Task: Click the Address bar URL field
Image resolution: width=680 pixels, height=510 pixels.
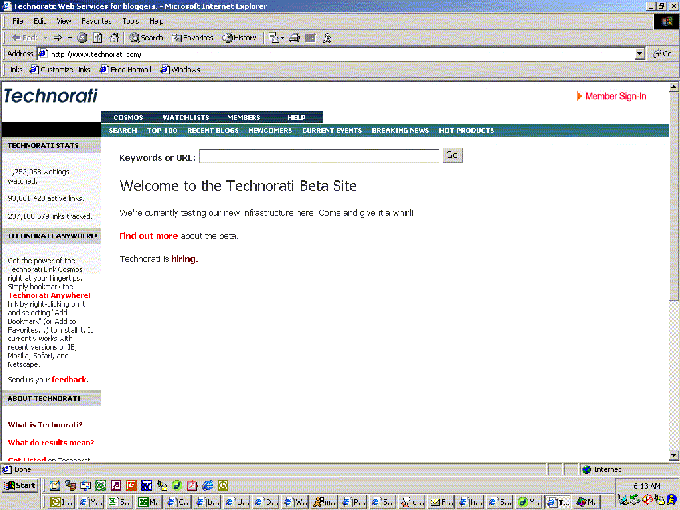Action: [336, 54]
